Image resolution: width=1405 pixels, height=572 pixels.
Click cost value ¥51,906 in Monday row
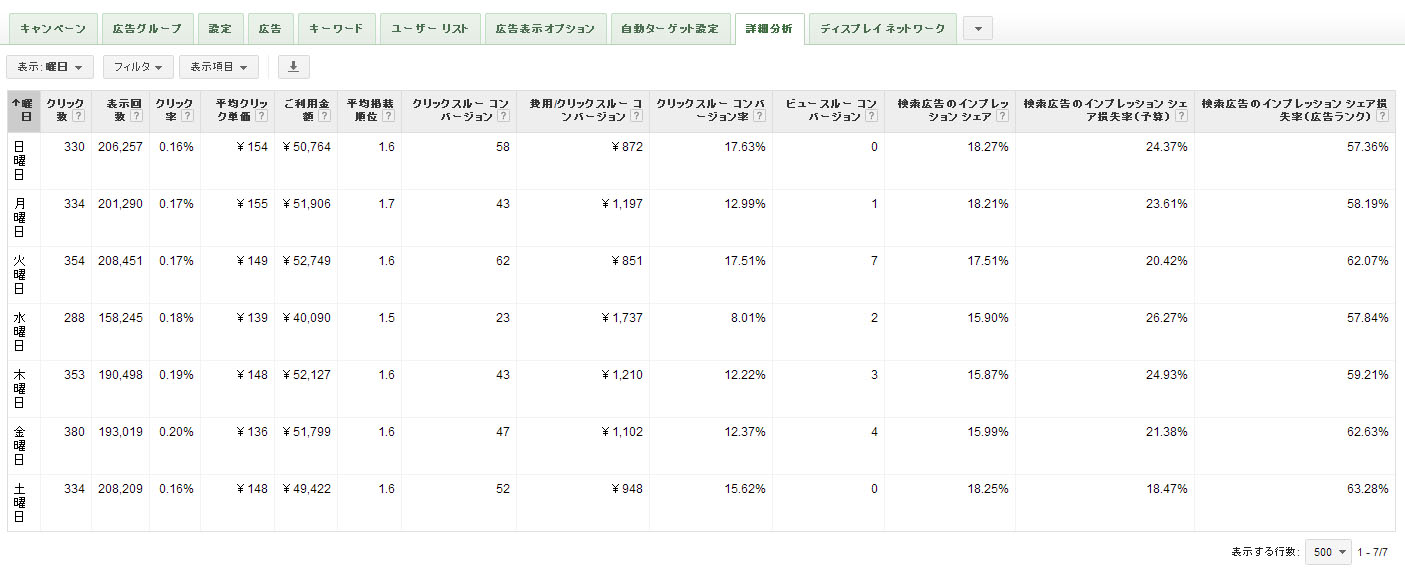click(x=306, y=204)
